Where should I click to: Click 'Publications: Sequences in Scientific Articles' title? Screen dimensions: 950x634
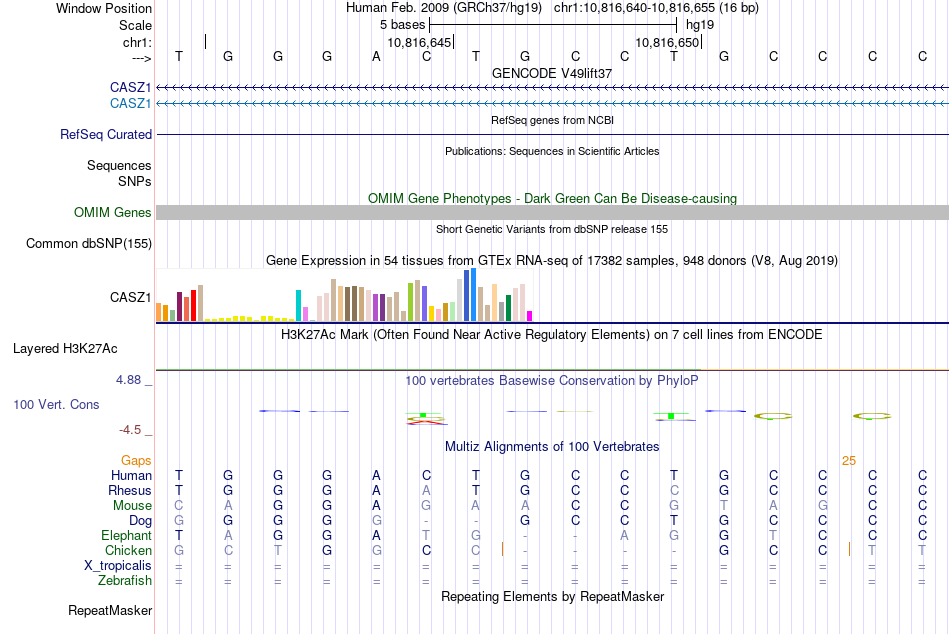pyautogui.click(x=552, y=151)
